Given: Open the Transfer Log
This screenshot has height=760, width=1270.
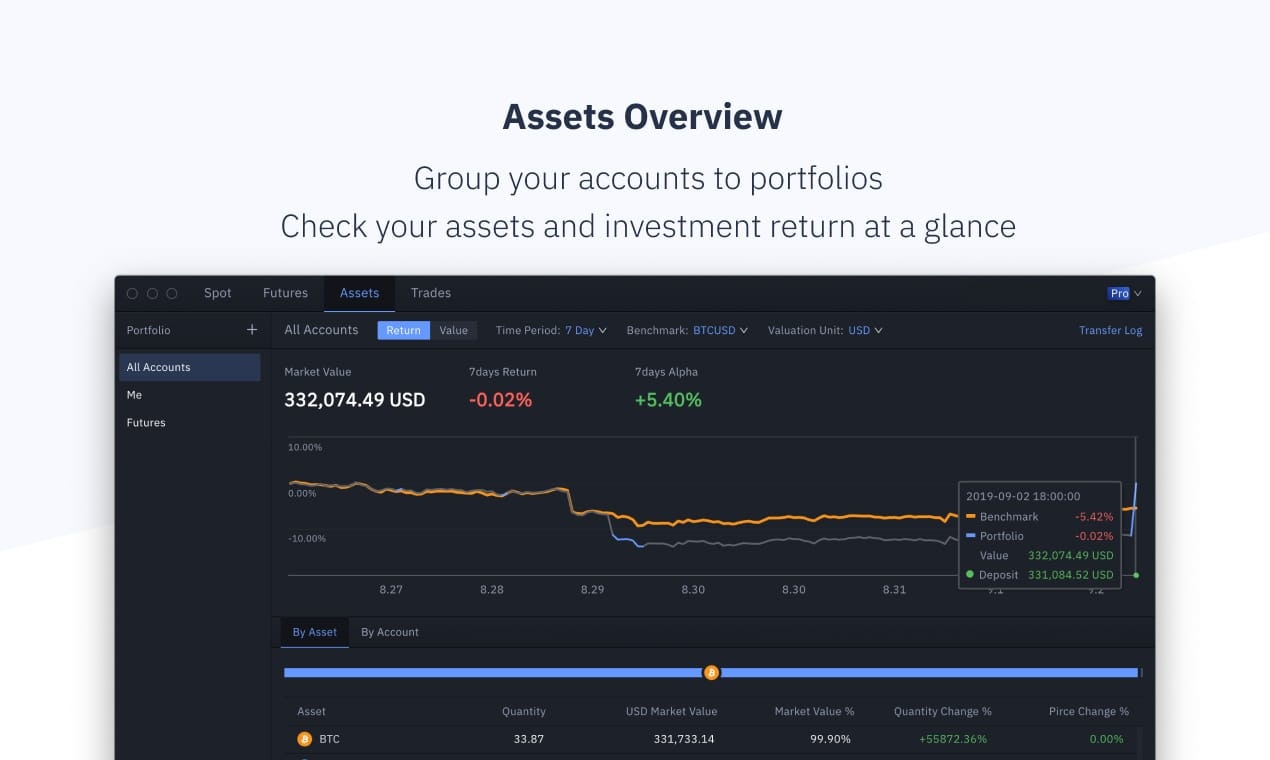Looking at the screenshot, I should point(1110,329).
